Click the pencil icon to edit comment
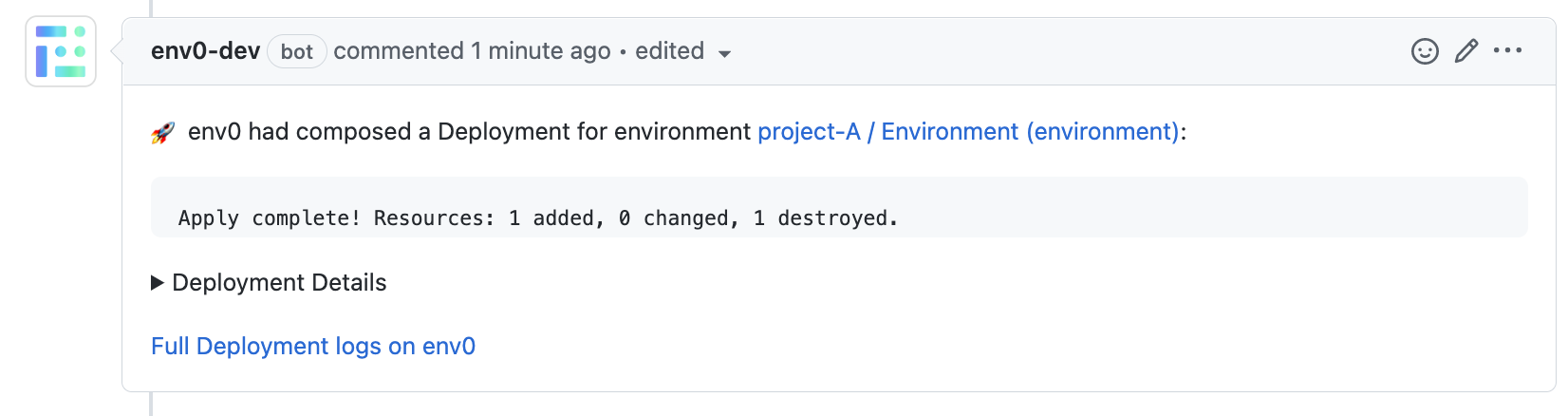Screen dimensions: 1568x416 point(1466,51)
